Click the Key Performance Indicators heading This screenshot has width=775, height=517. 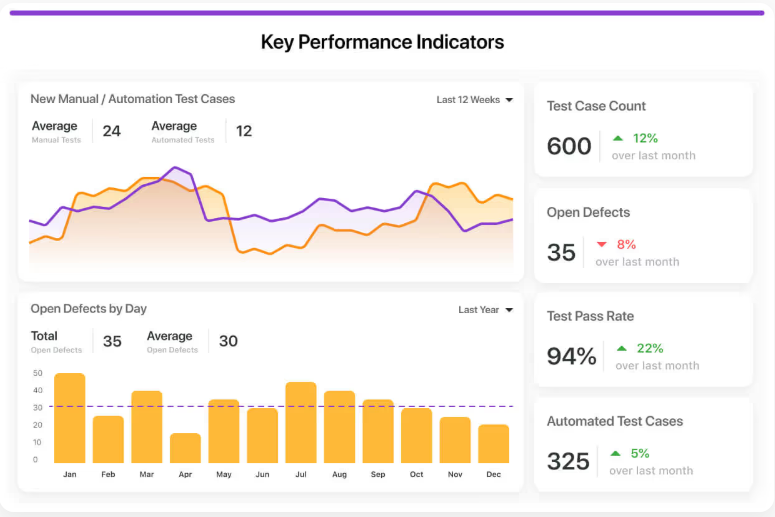382,42
